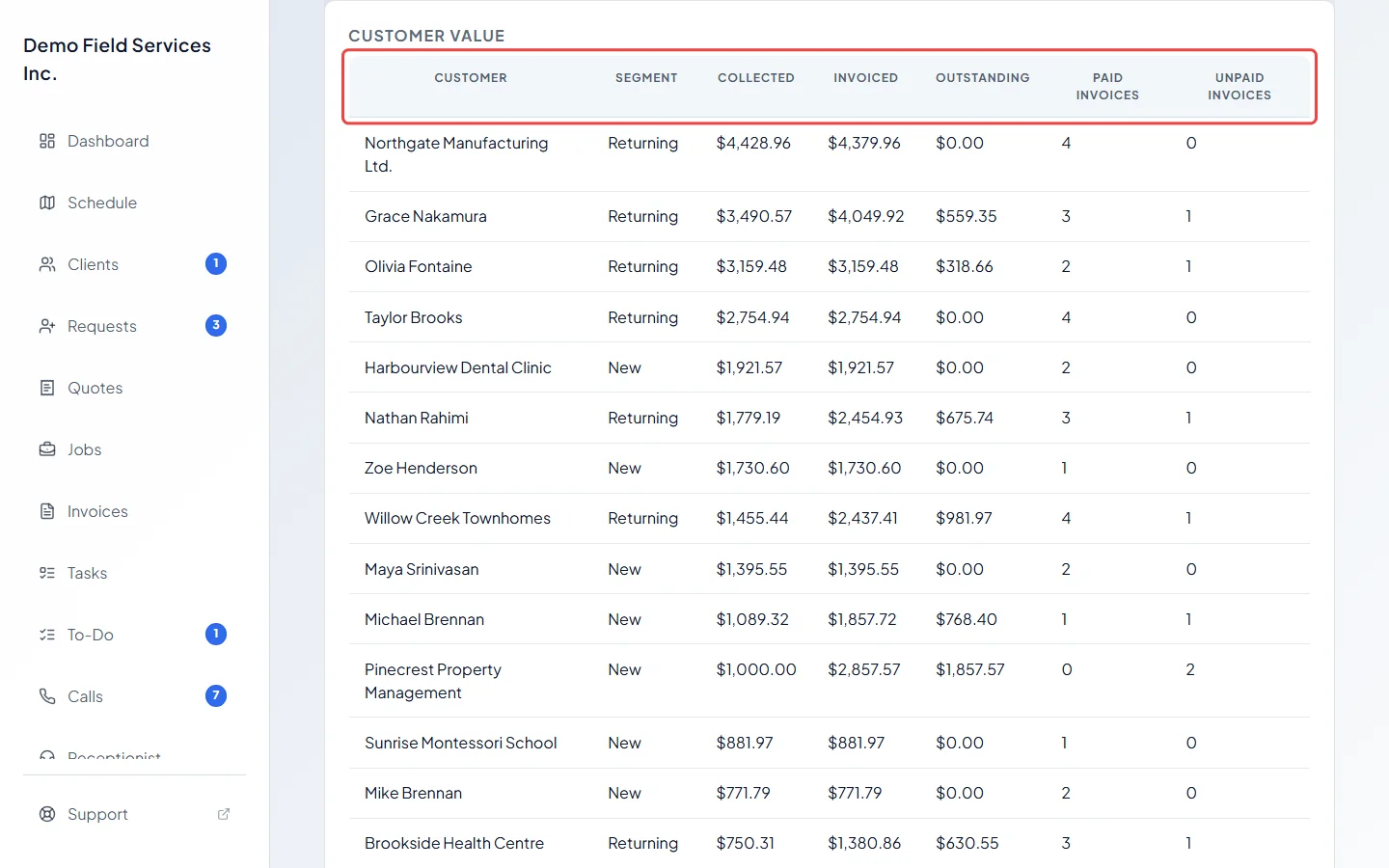1389x868 pixels.
Task: Sort by the Collected column header
Action: pos(756,78)
